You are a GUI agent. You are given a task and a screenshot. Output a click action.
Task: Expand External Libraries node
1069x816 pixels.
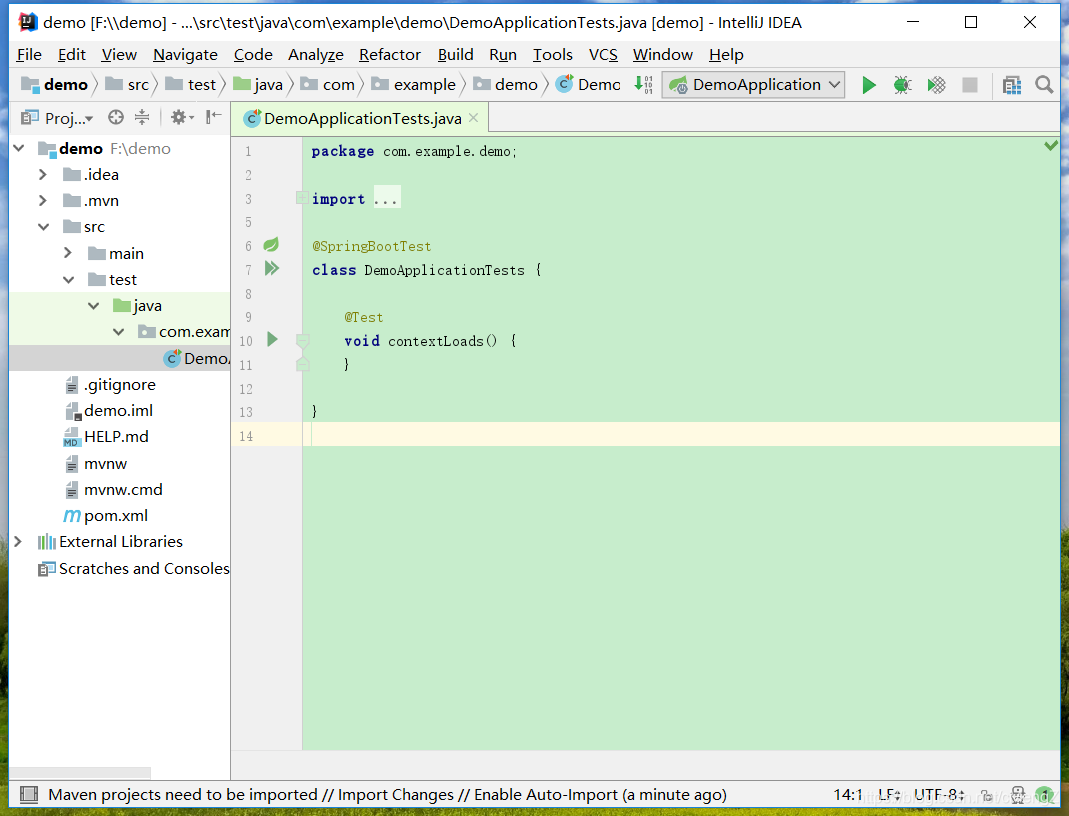point(18,542)
